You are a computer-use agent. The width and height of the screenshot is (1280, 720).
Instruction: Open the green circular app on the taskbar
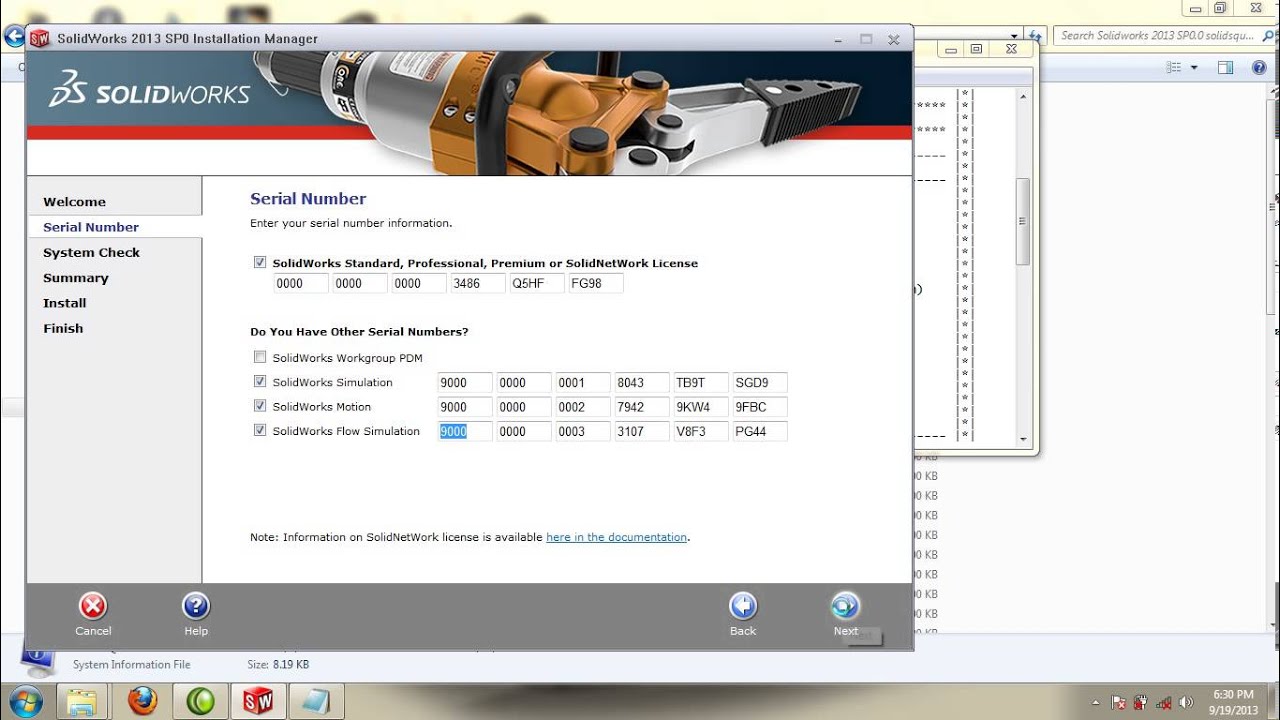point(200,701)
